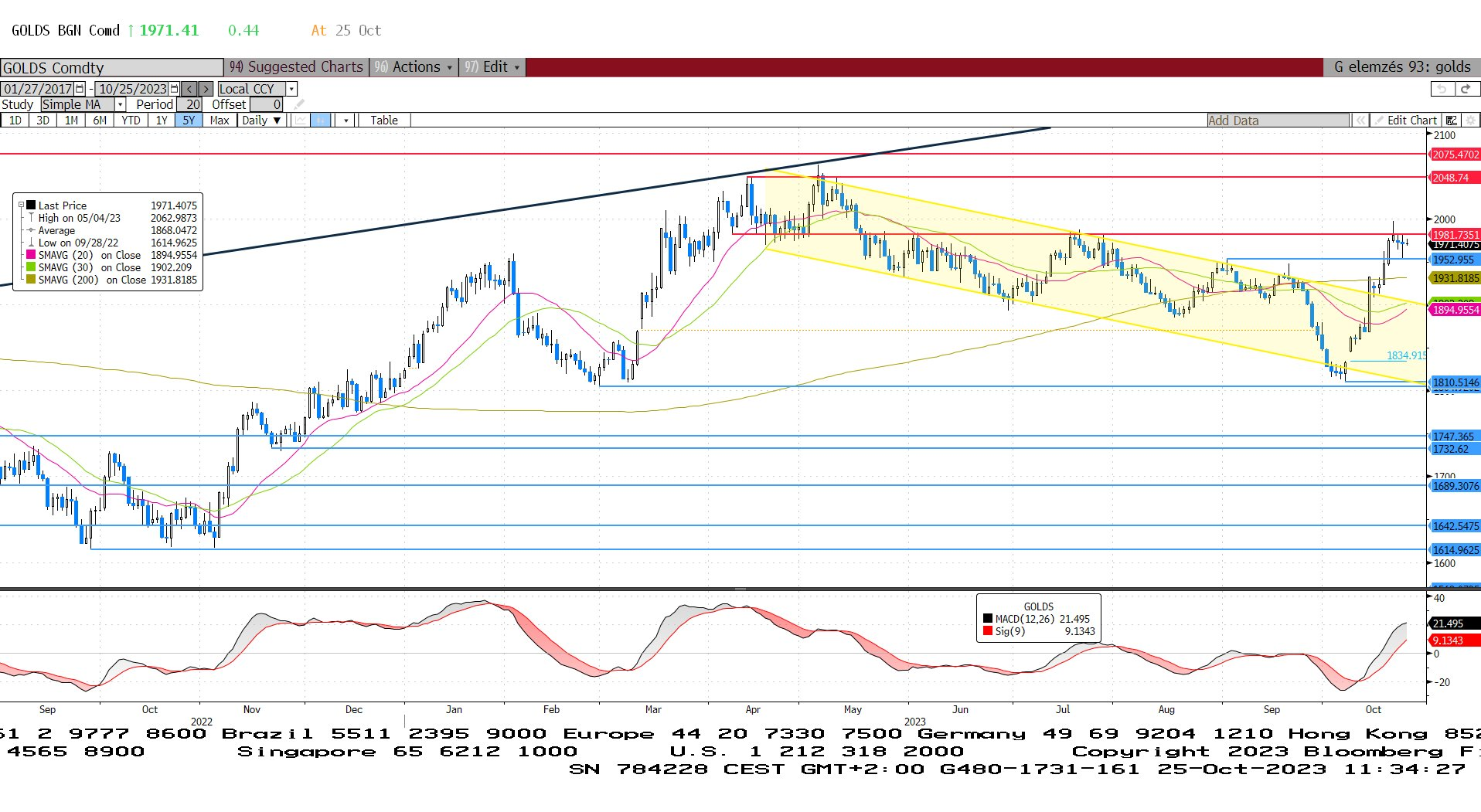Click the Average marker icon in legend
The image size is (1481, 812).
click(31, 230)
